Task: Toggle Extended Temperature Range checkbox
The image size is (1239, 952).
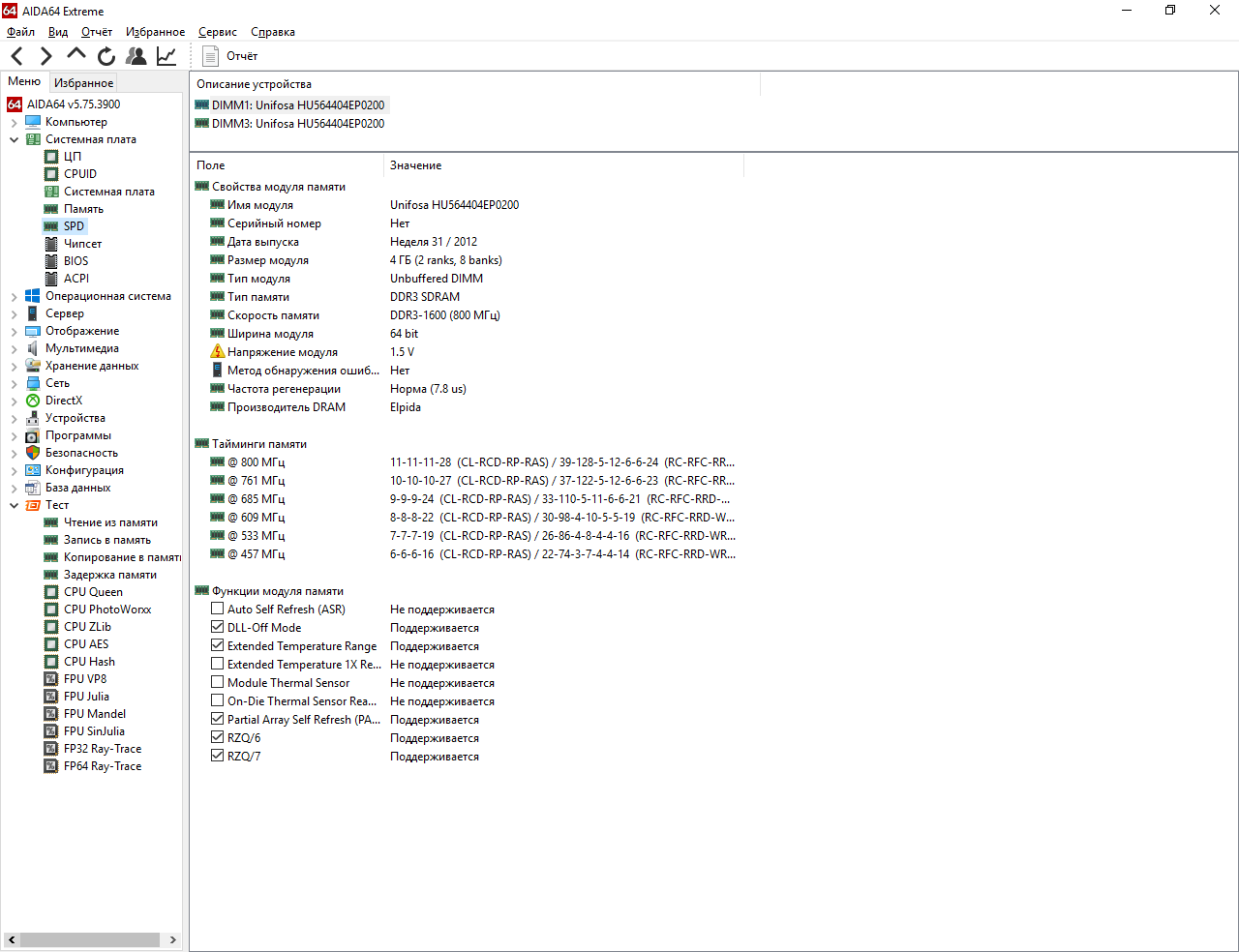Action: pyautogui.click(x=218, y=646)
